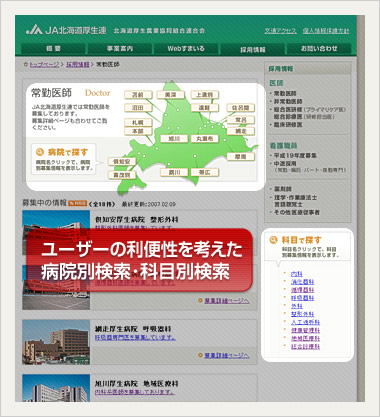Open the Webすまいる navigation tab
Screen dimensions: 380x417
pyautogui.click(x=186, y=49)
